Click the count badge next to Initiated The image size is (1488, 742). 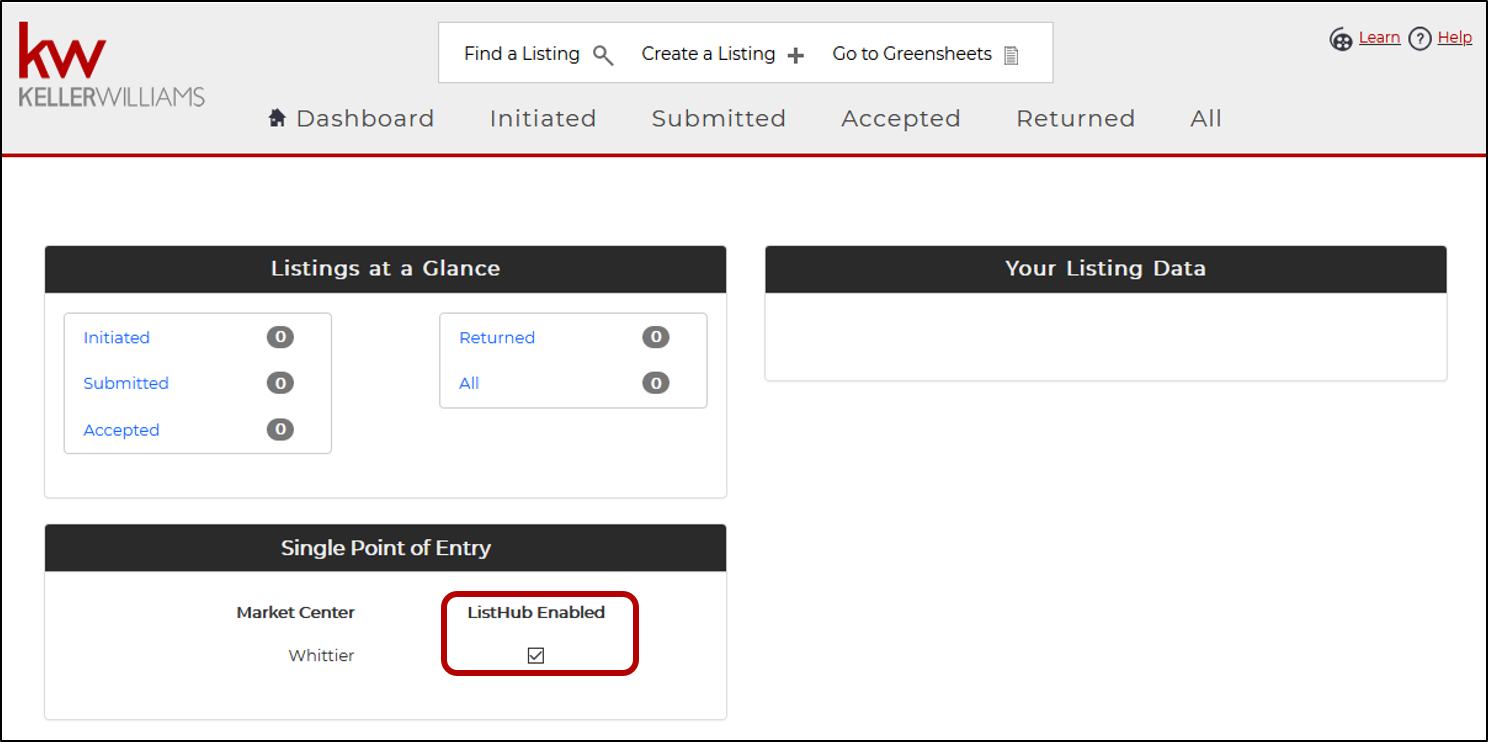280,337
